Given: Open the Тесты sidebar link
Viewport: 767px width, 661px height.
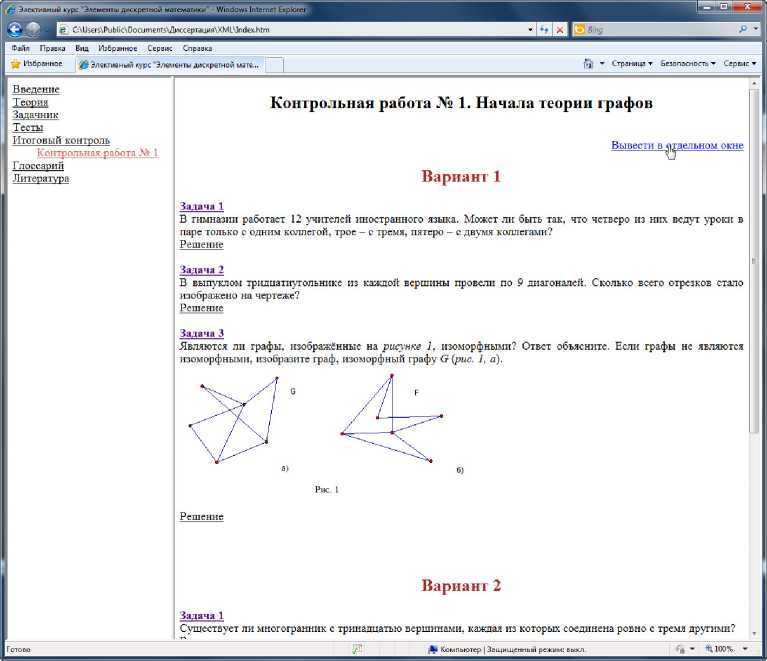Looking at the screenshot, I should coord(28,128).
